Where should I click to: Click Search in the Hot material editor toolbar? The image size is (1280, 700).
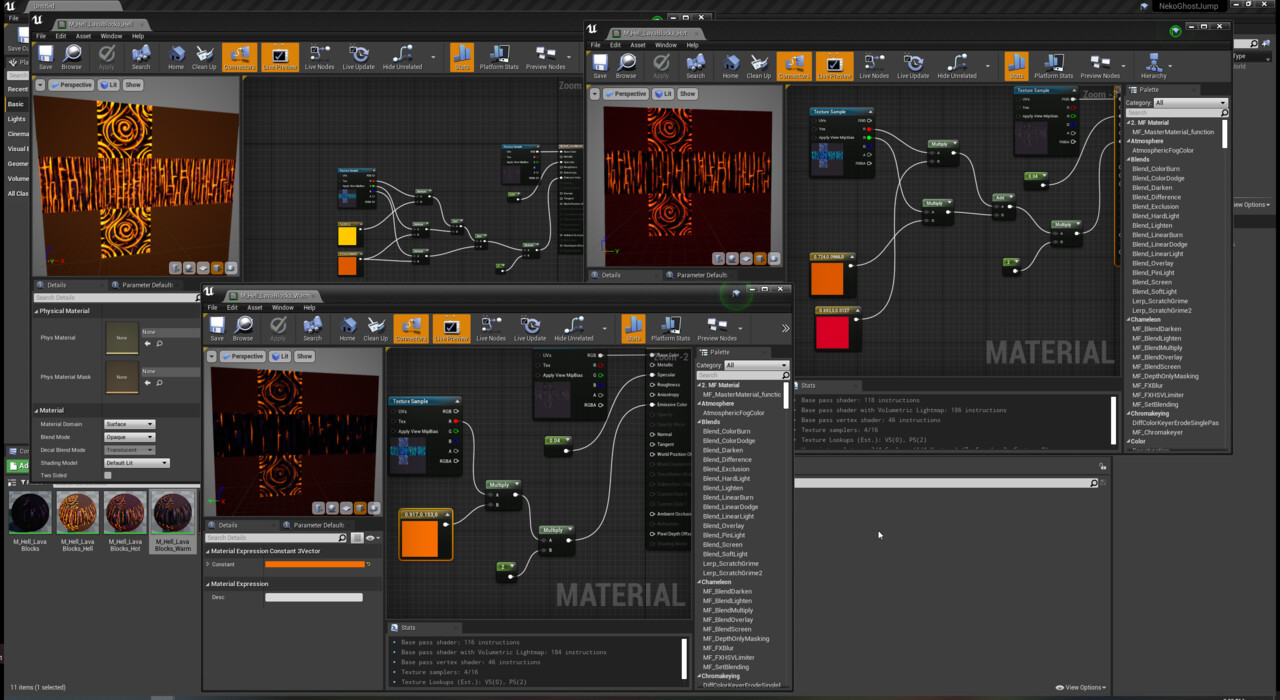[x=696, y=67]
